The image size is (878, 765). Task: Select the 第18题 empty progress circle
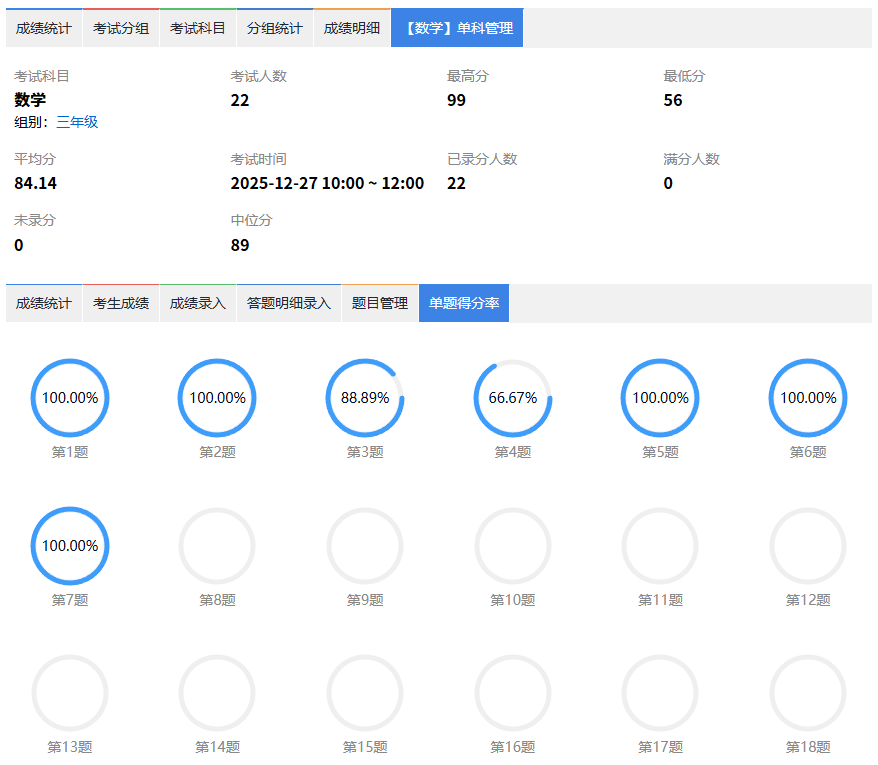[808, 693]
